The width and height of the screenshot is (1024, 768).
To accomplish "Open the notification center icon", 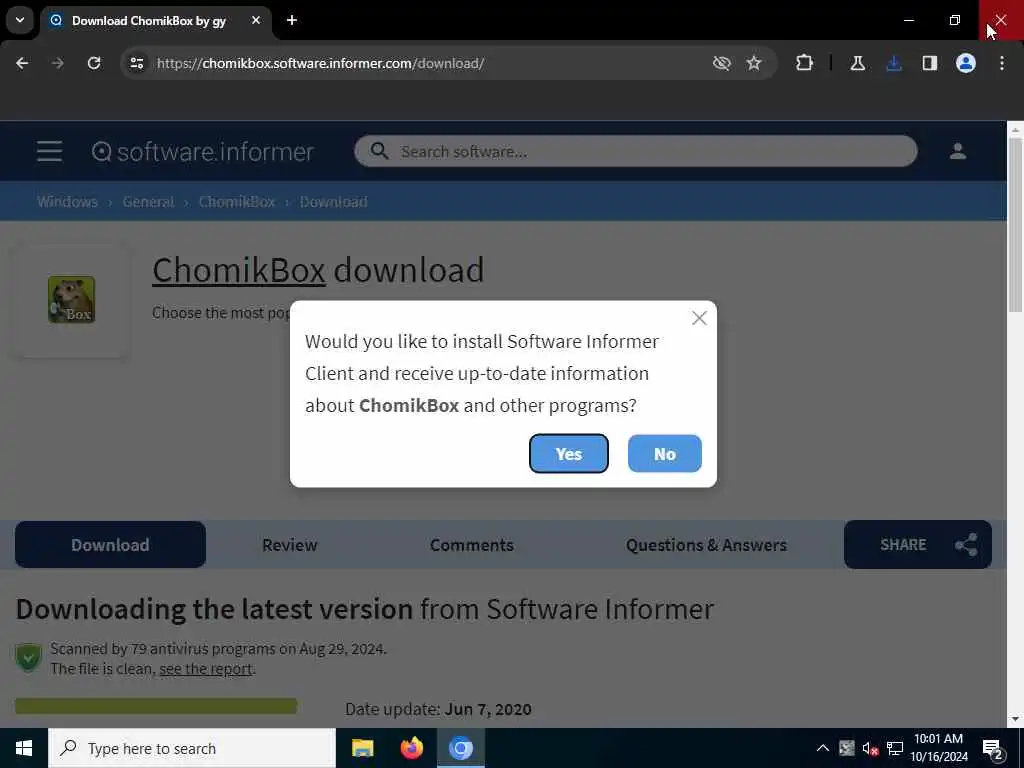I will coord(993,748).
